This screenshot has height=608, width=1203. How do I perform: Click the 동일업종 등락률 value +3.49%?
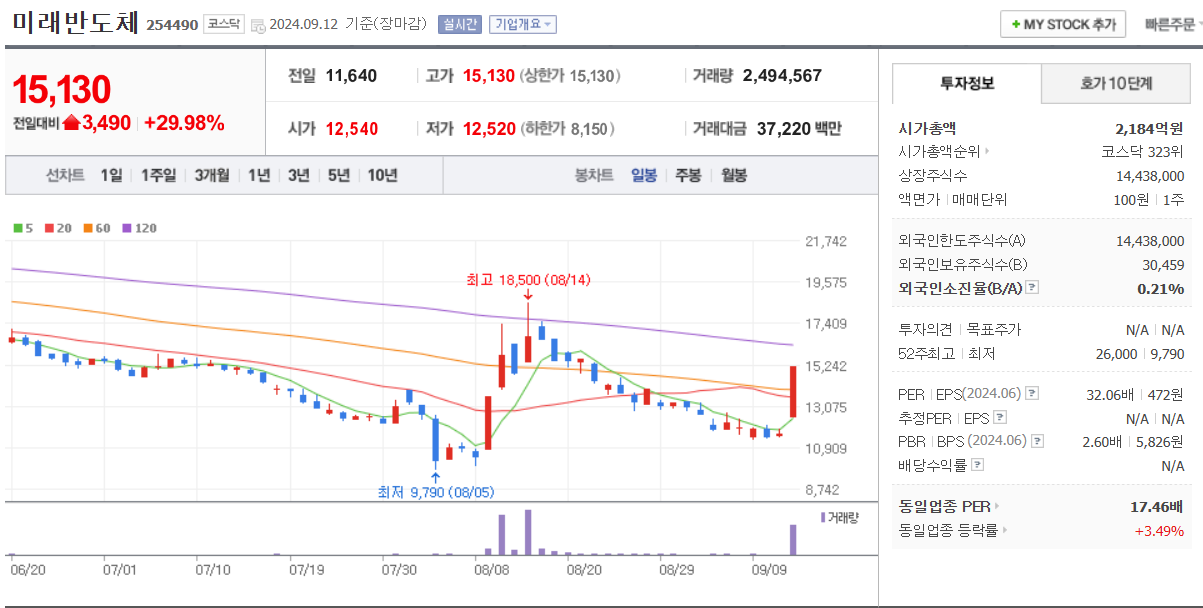1159,531
